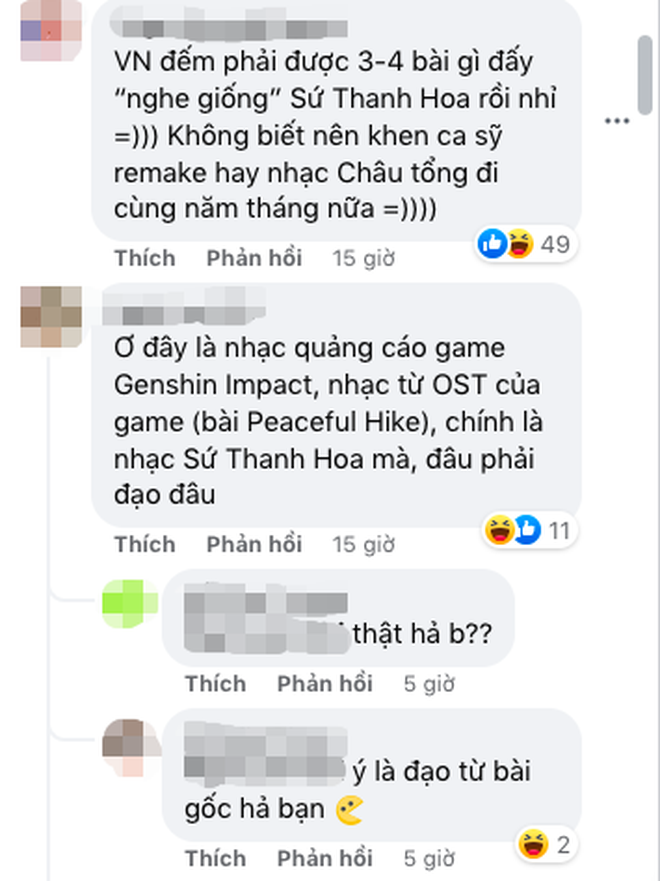Click avatar of the last reply author
660x881 pixels.
(x=131, y=748)
